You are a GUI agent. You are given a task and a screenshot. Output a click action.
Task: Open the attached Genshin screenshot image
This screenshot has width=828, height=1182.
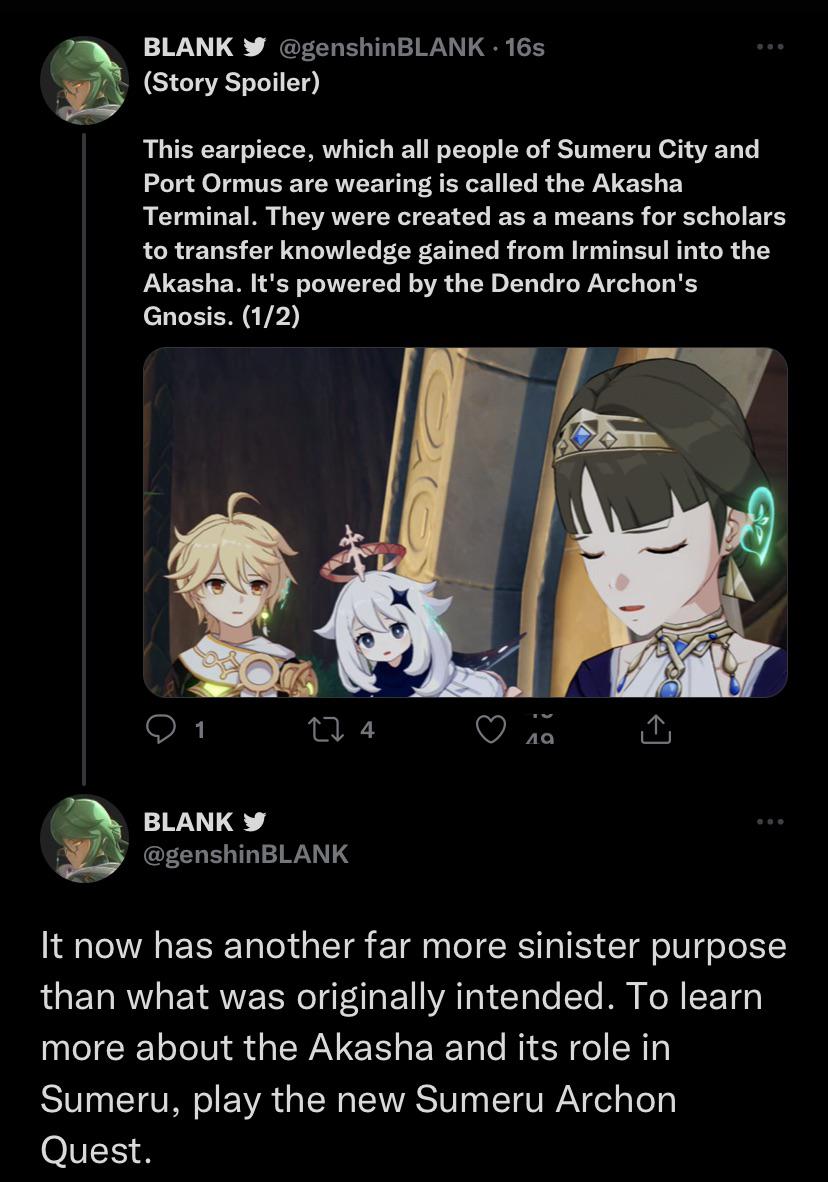[465, 522]
